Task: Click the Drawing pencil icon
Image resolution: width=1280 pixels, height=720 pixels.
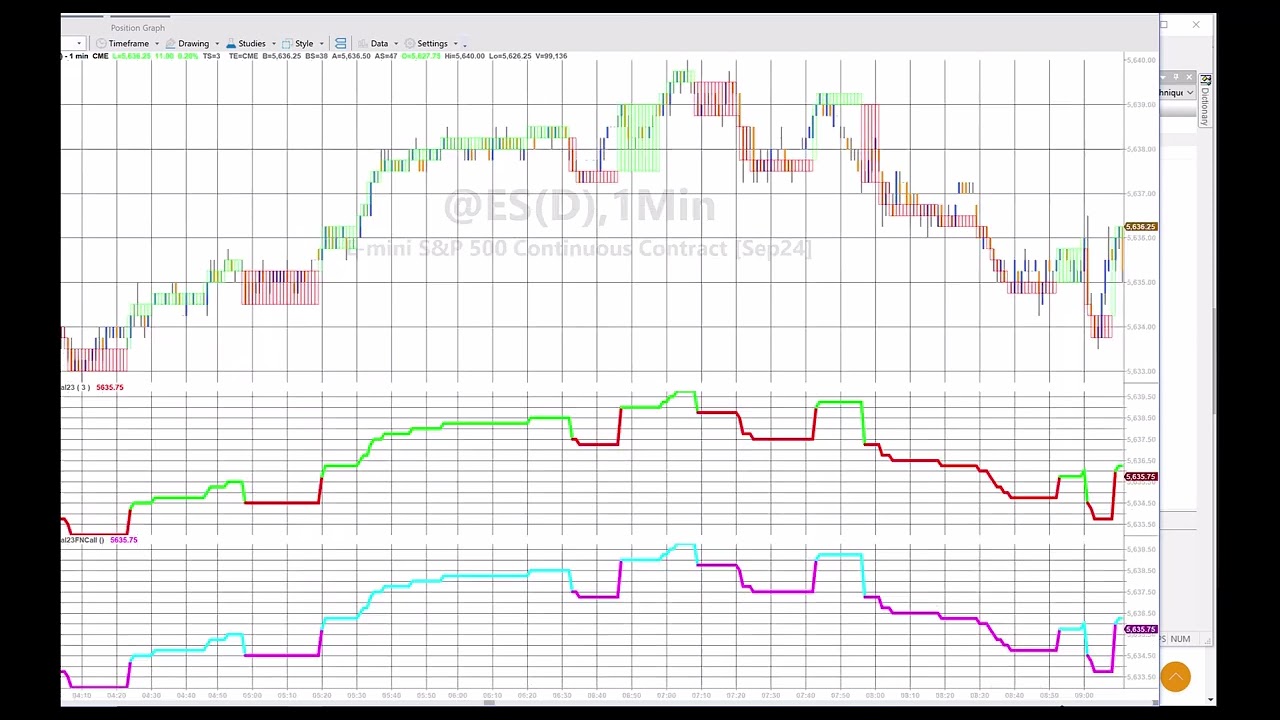Action: [x=171, y=43]
